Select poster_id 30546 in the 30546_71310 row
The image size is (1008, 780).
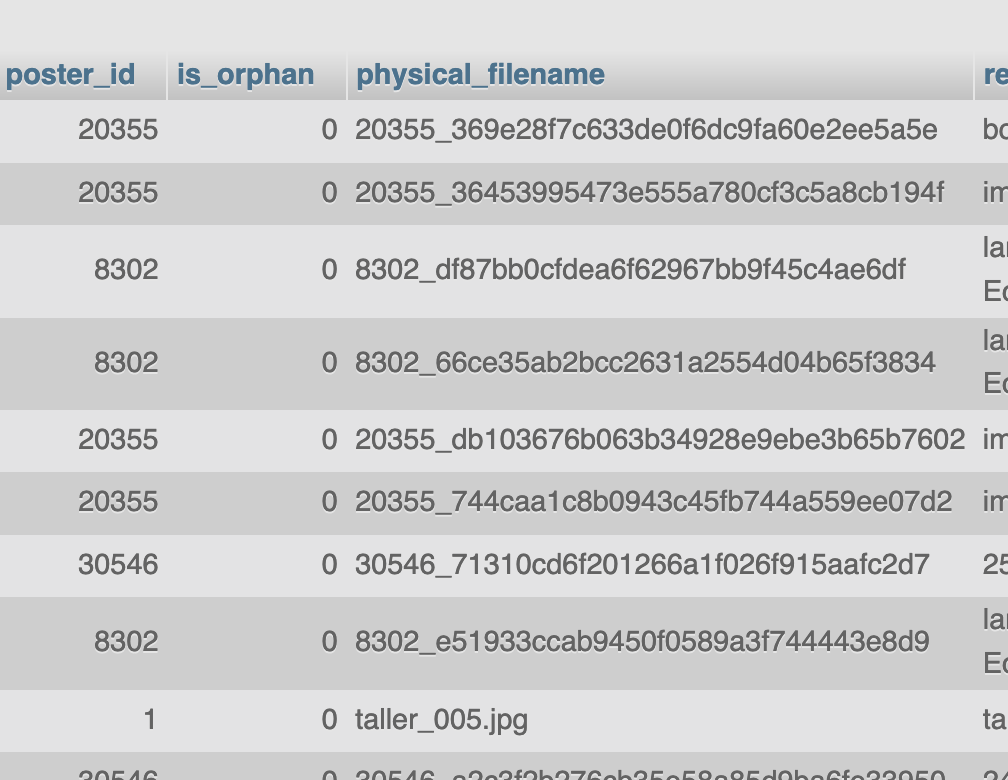tap(118, 565)
